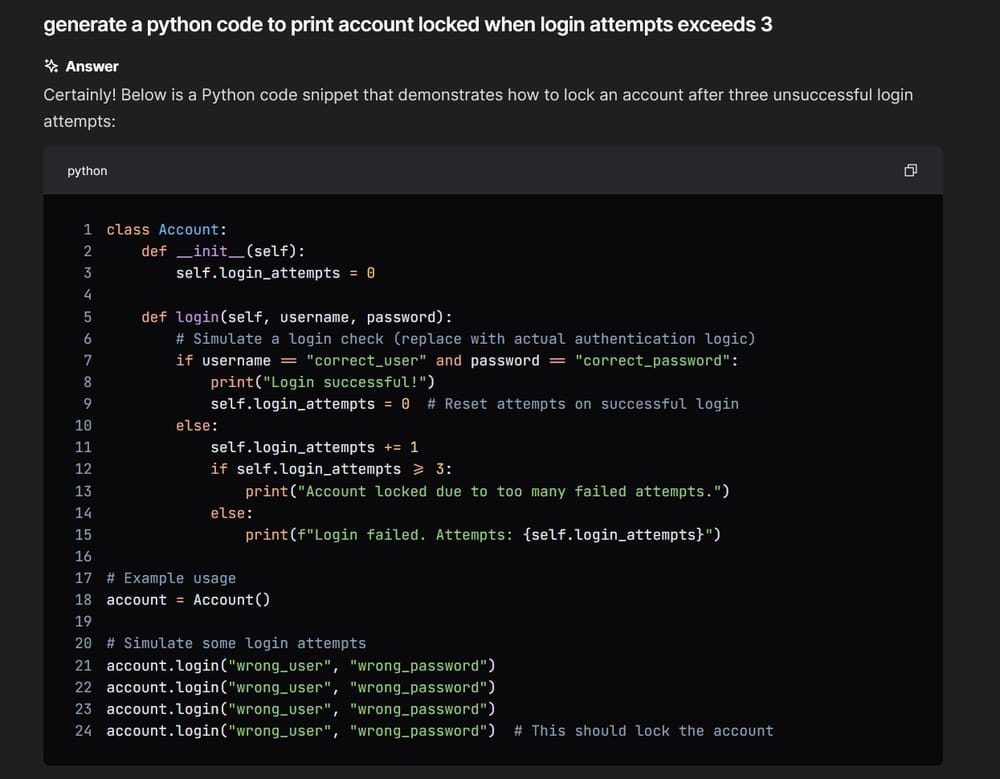Screen dimensions: 1000x779
Task: Click 'def login' method definition line
Action: pyautogui.click(x=296, y=317)
